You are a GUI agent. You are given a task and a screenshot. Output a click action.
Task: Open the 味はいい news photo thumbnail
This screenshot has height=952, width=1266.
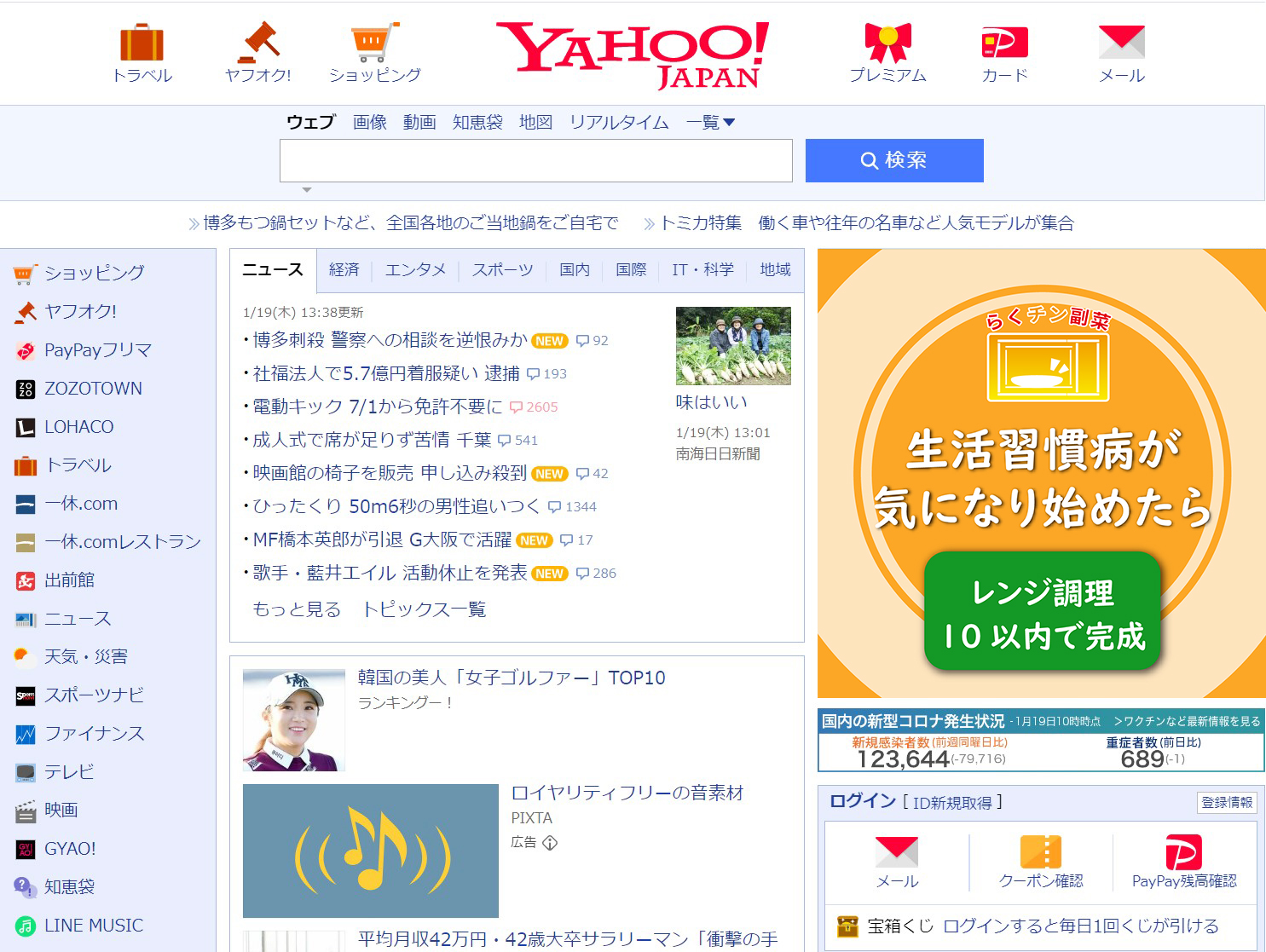point(733,346)
